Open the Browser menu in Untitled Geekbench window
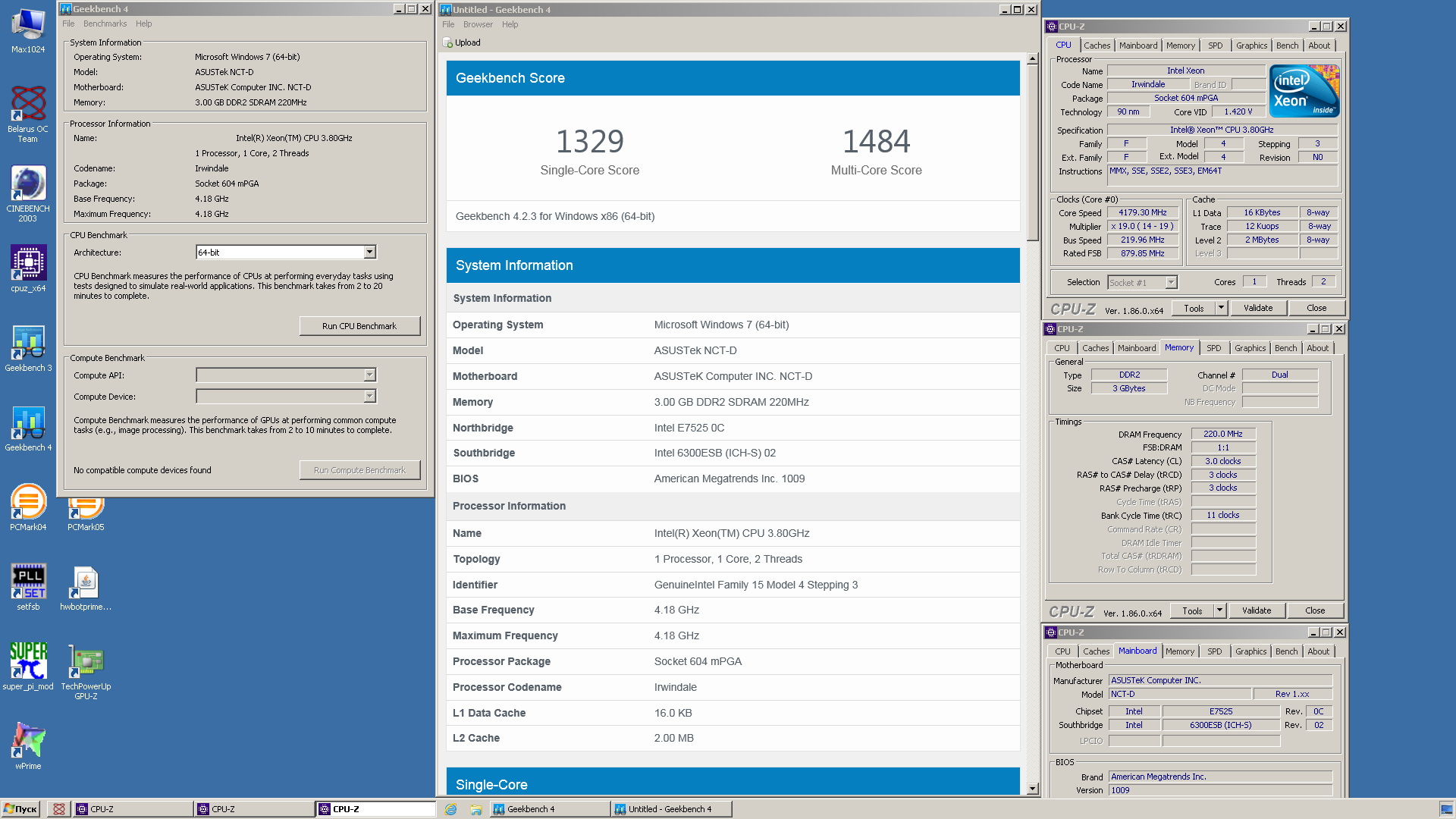This screenshot has width=1456, height=819. [478, 24]
